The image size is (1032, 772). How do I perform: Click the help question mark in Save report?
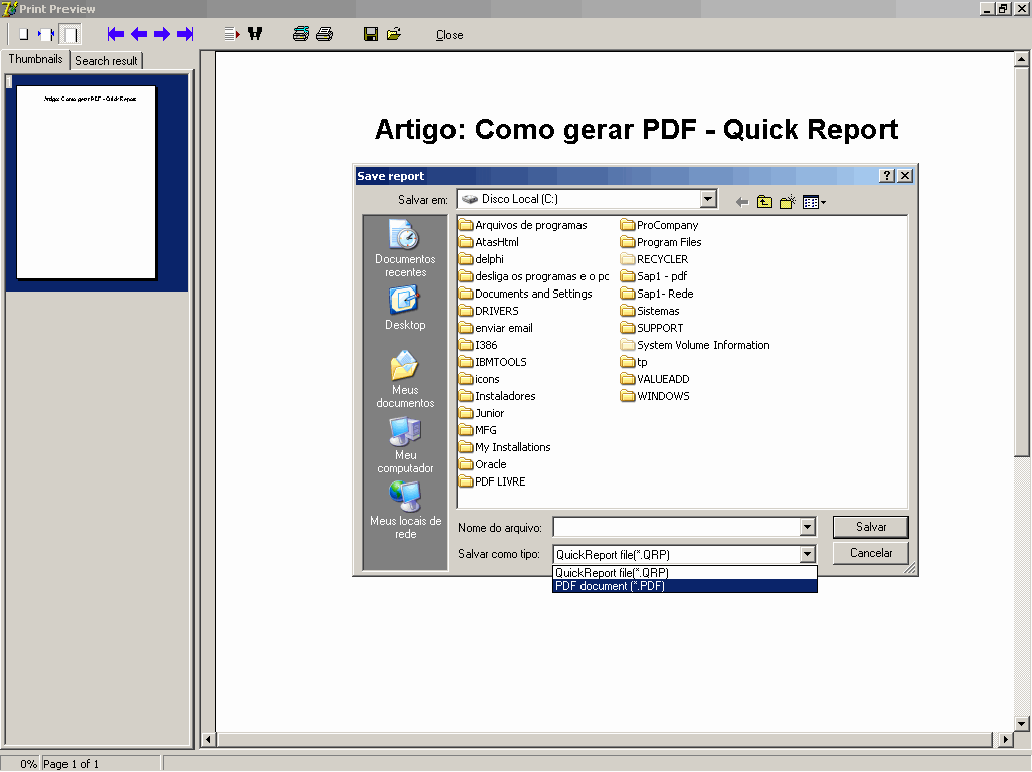887,175
